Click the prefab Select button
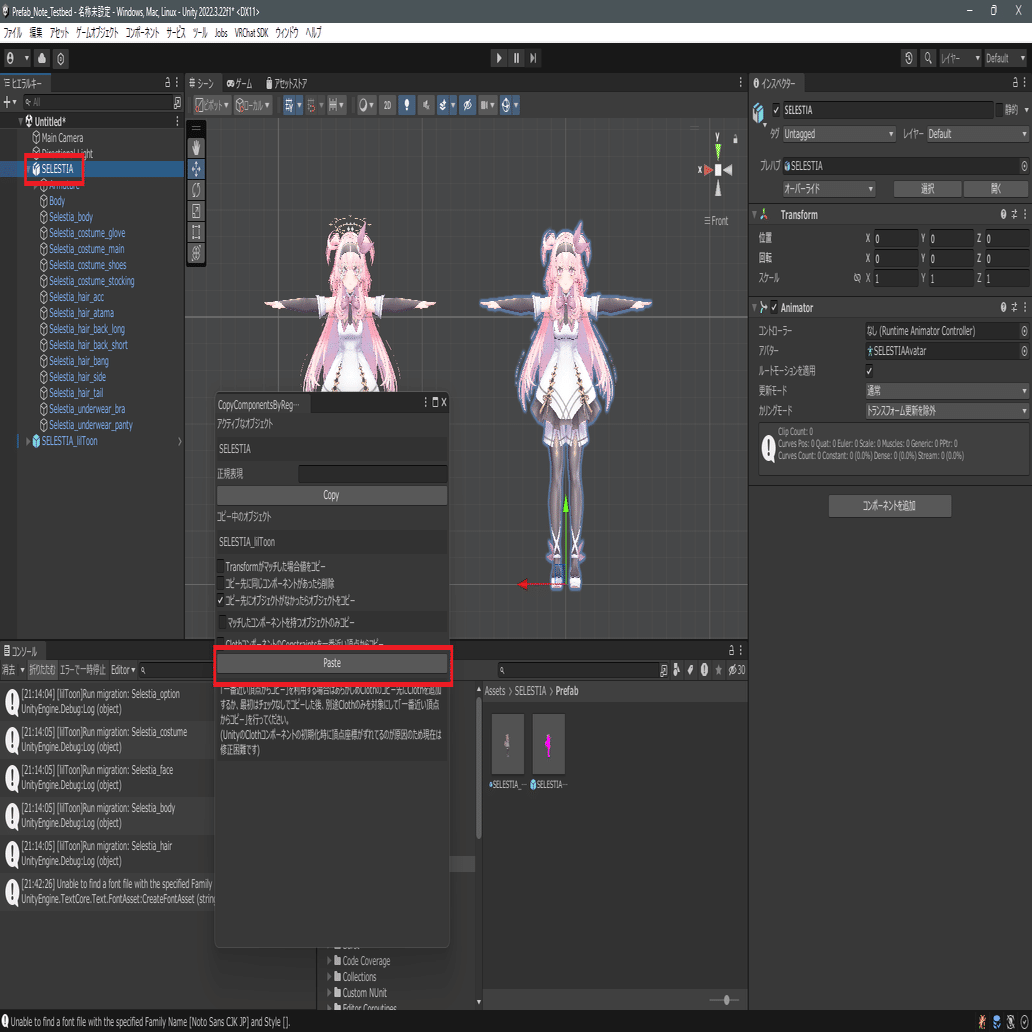Screen dimensions: 1032x1032 click(928, 189)
